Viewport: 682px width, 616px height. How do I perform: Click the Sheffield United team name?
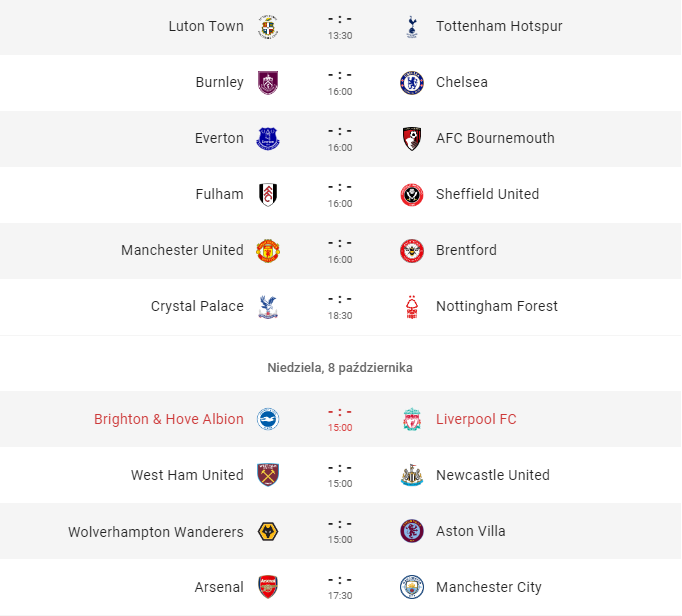[488, 194]
